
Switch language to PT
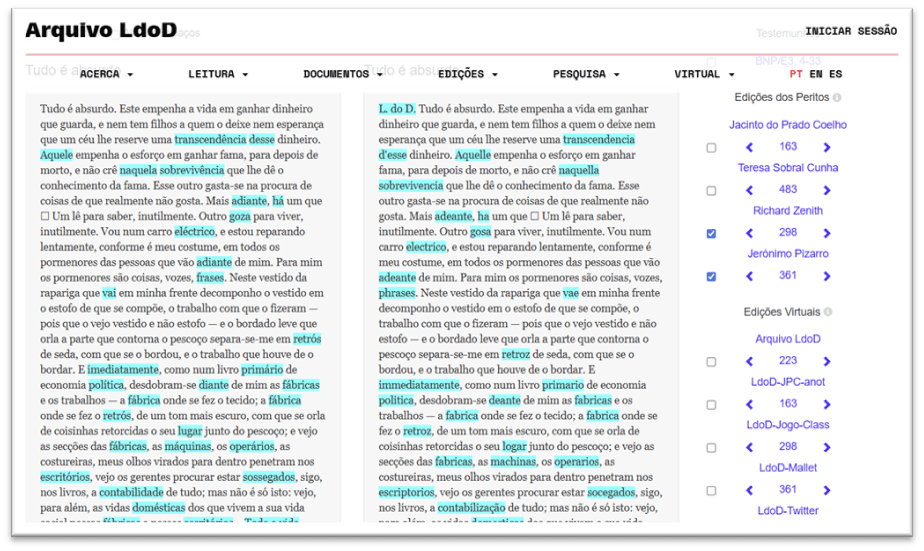(x=796, y=74)
